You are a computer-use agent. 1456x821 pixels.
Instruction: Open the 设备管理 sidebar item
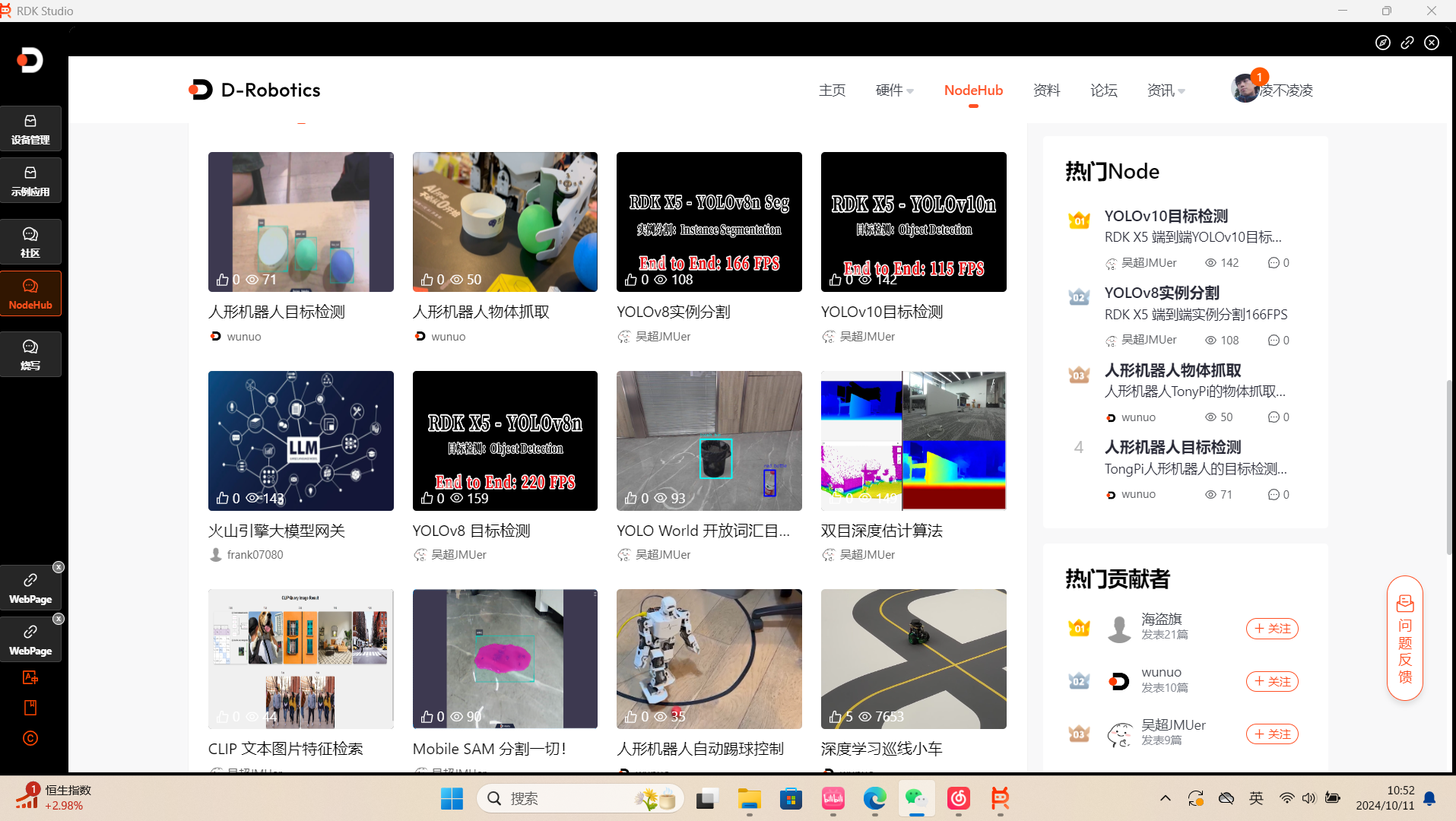coord(30,129)
